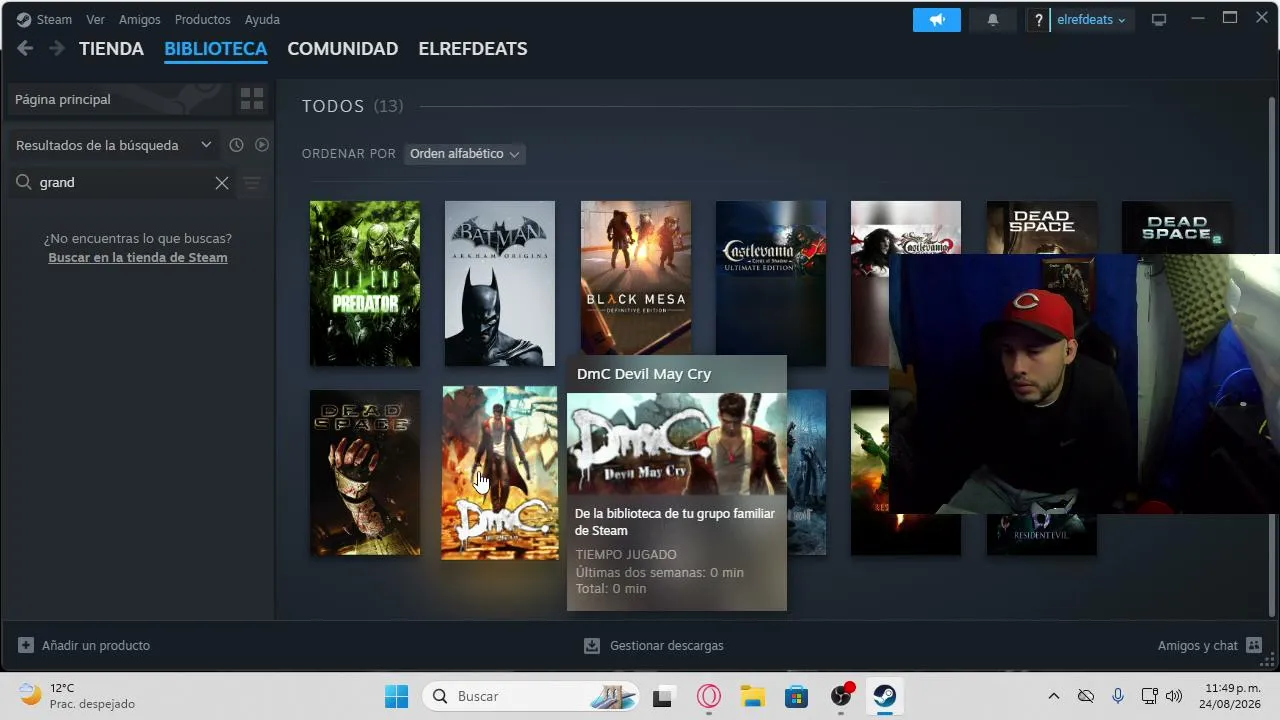Click the question mark help icon
1280x720 pixels.
tap(1039, 20)
